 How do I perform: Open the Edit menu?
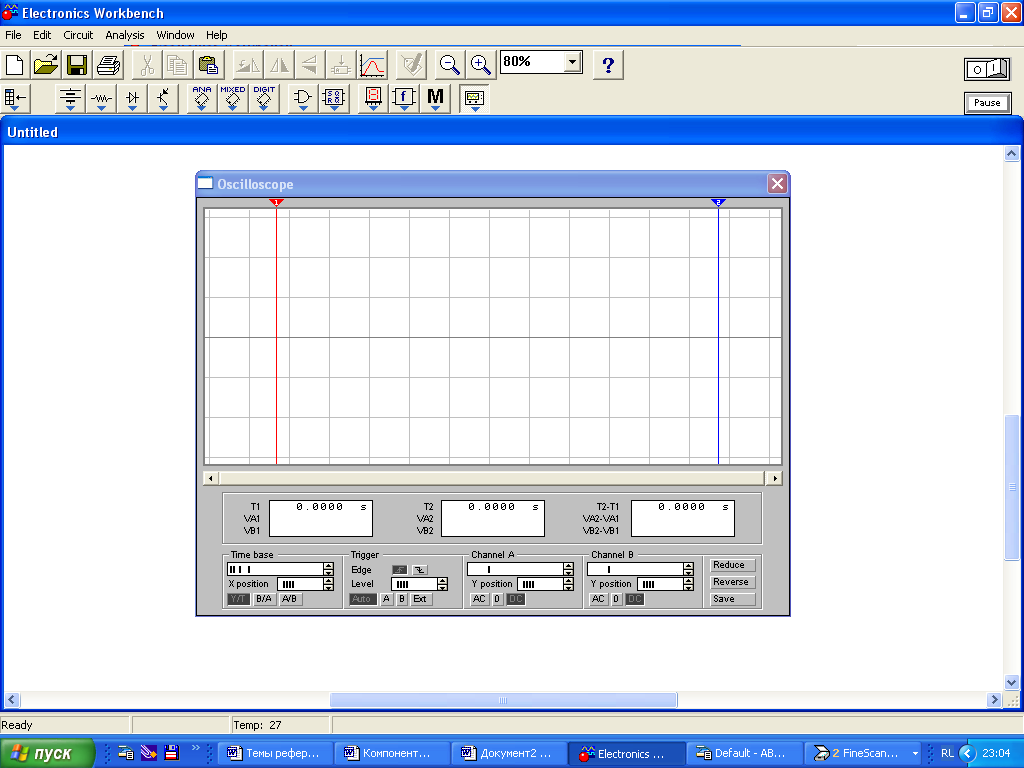click(x=42, y=35)
